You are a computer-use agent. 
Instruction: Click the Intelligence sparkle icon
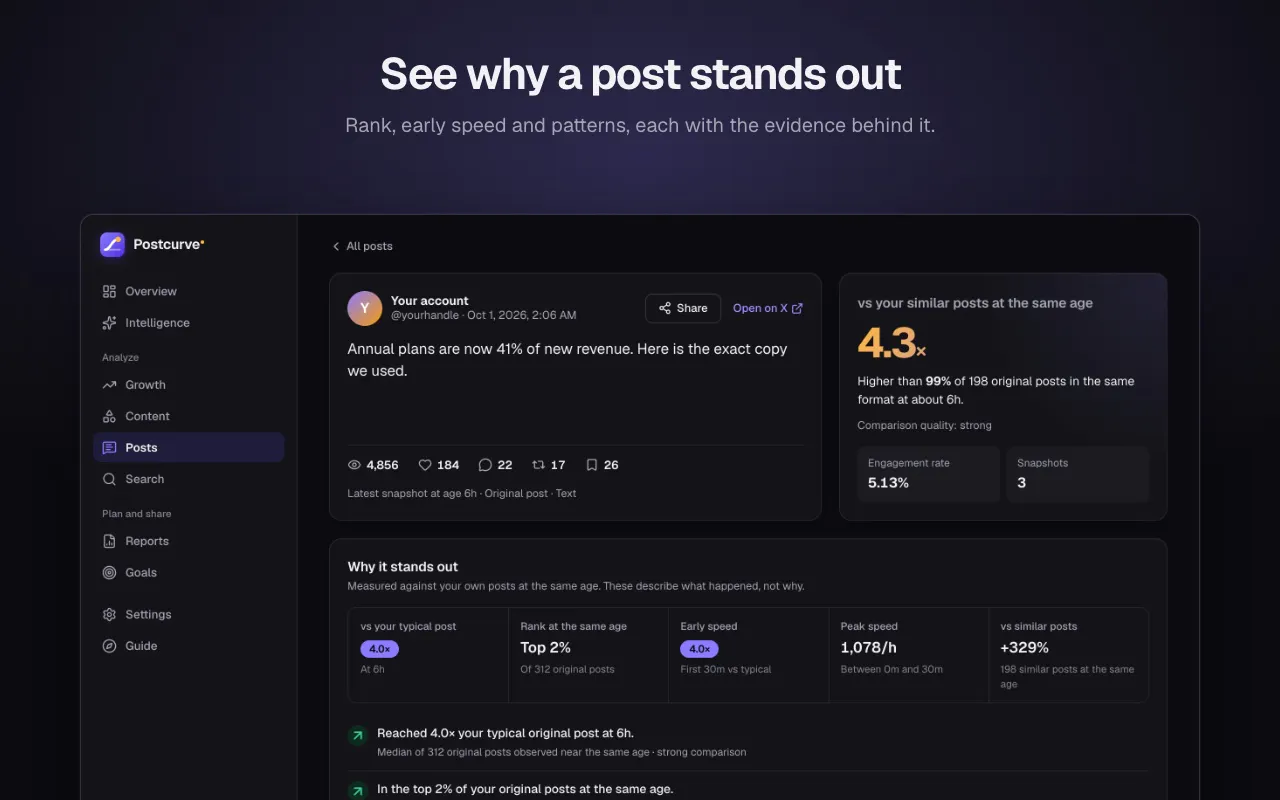pos(109,323)
